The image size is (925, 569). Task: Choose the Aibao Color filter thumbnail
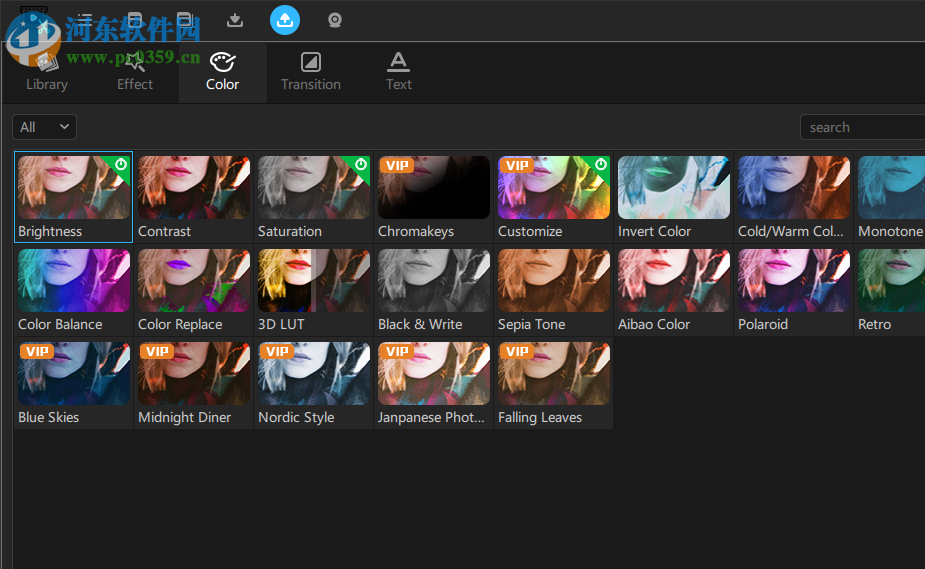click(x=674, y=281)
